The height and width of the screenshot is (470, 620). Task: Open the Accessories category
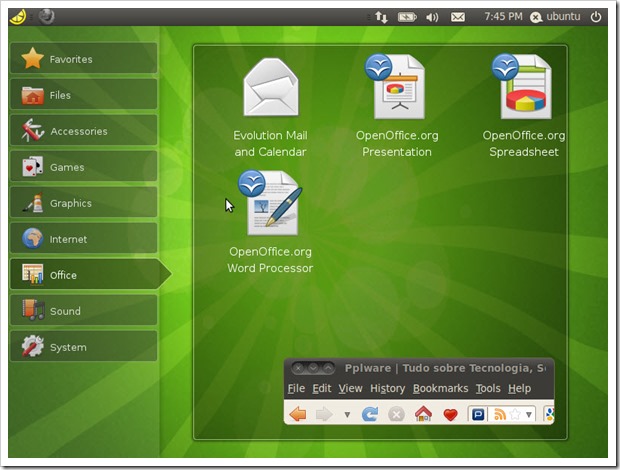pos(83,131)
